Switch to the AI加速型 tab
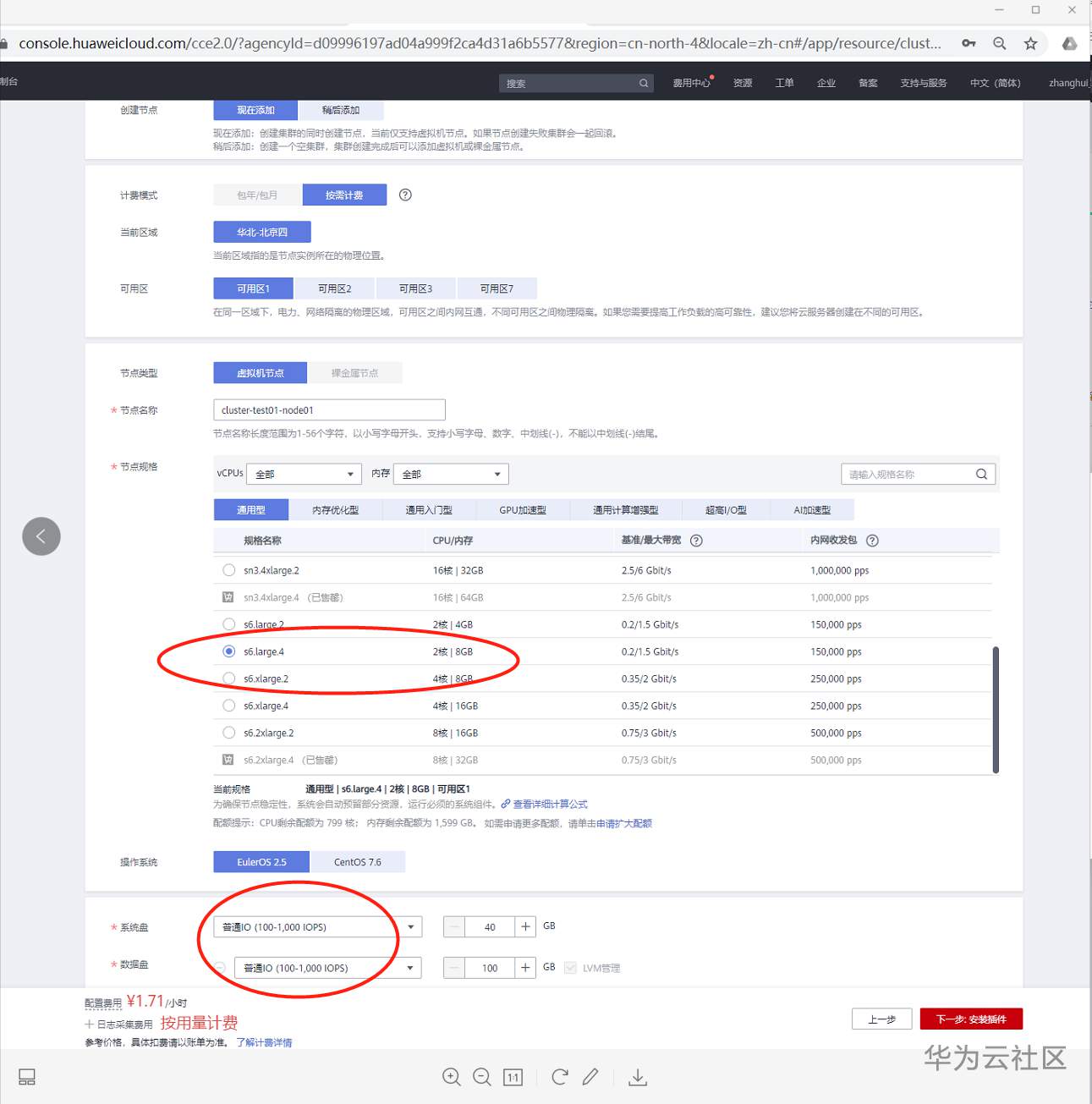Viewport: 1092px width, 1104px height. pos(812,510)
